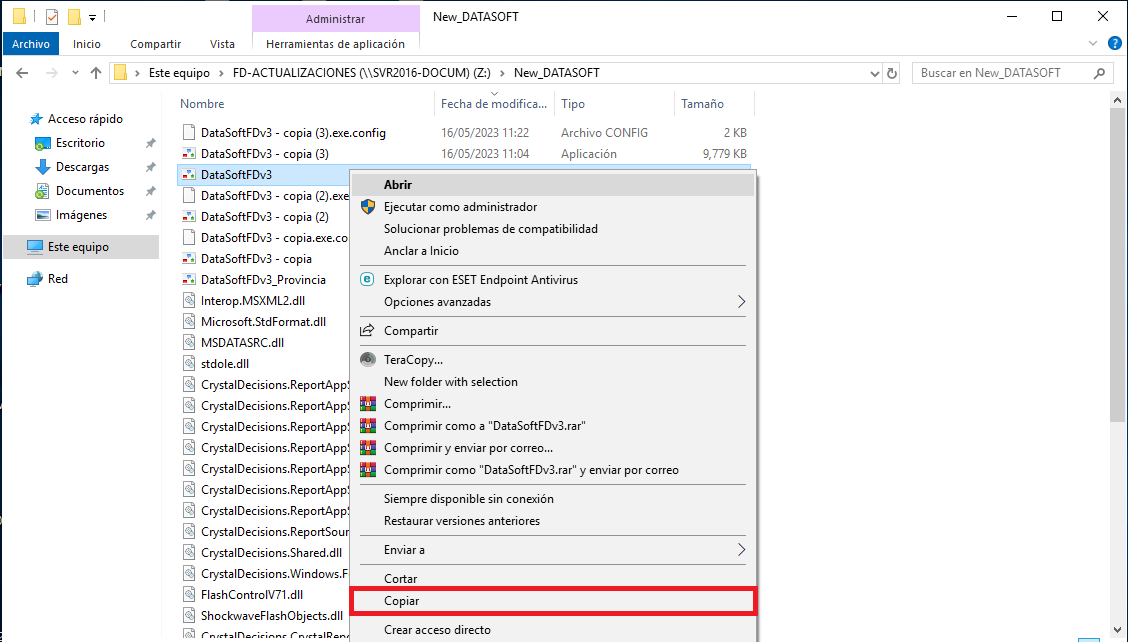The width and height of the screenshot is (1128, 642).
Task: Click the shield icon for Ejecutar como administrador
Action: pyautogui.click(x=368, y=207)
